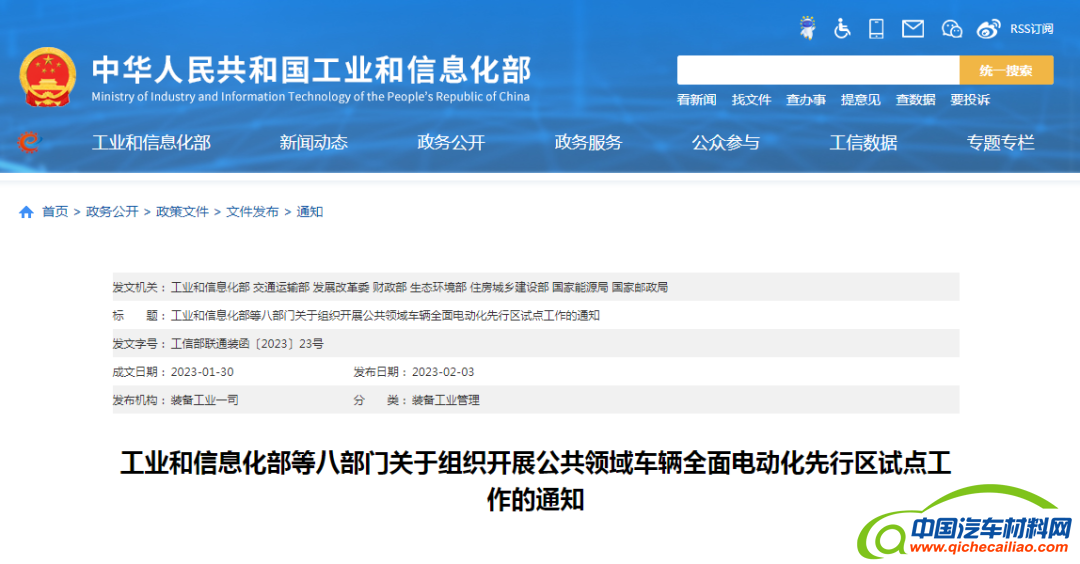The width and height of the screenshot is (1080, 564).
Task: Click the national emblem logo
Action: [x=47, y=77]
